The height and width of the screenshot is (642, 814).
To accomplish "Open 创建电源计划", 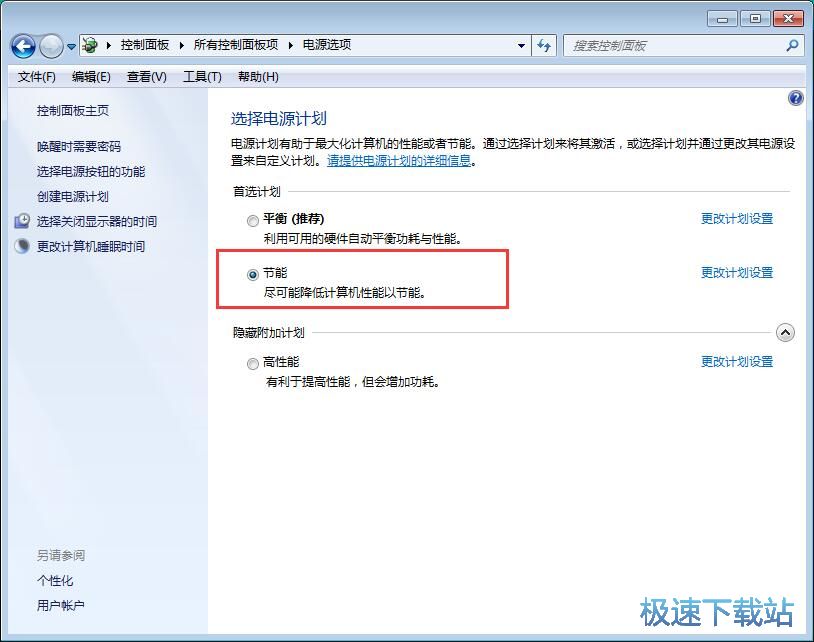I will (73, 197).
